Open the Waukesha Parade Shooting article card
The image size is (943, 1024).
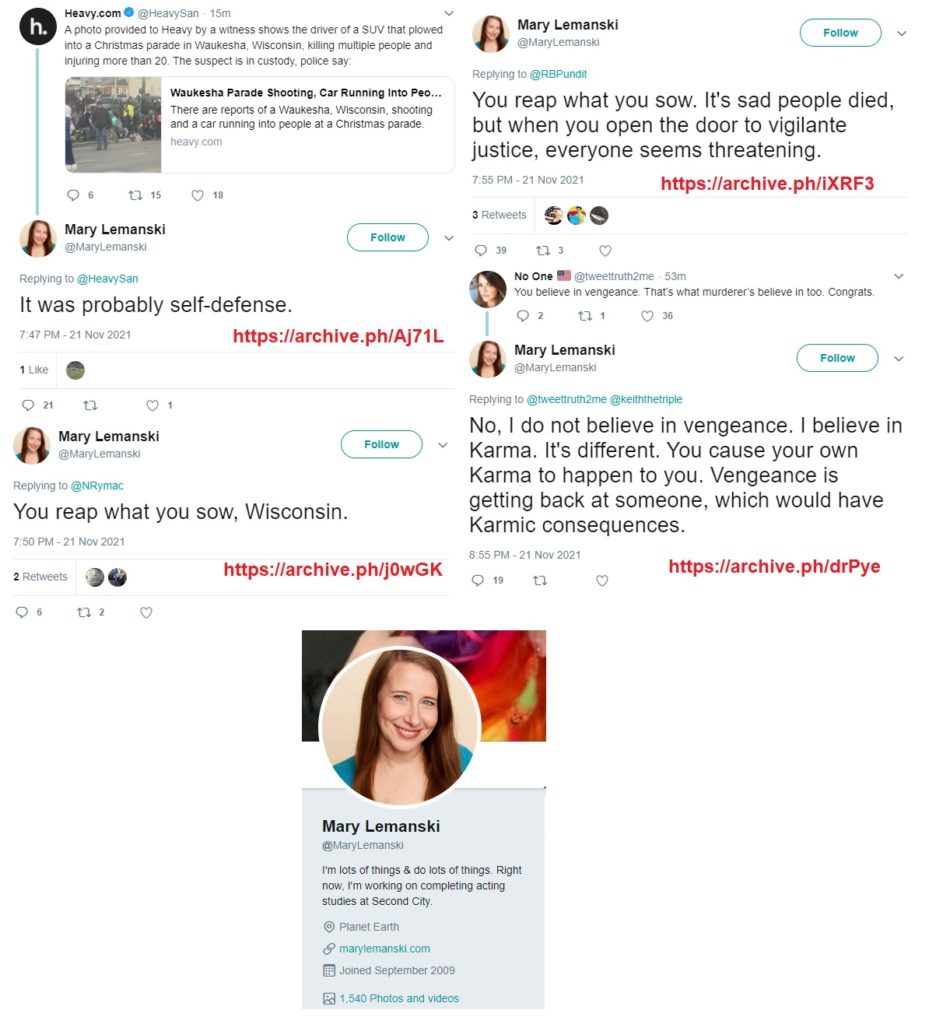coord(259,125)
